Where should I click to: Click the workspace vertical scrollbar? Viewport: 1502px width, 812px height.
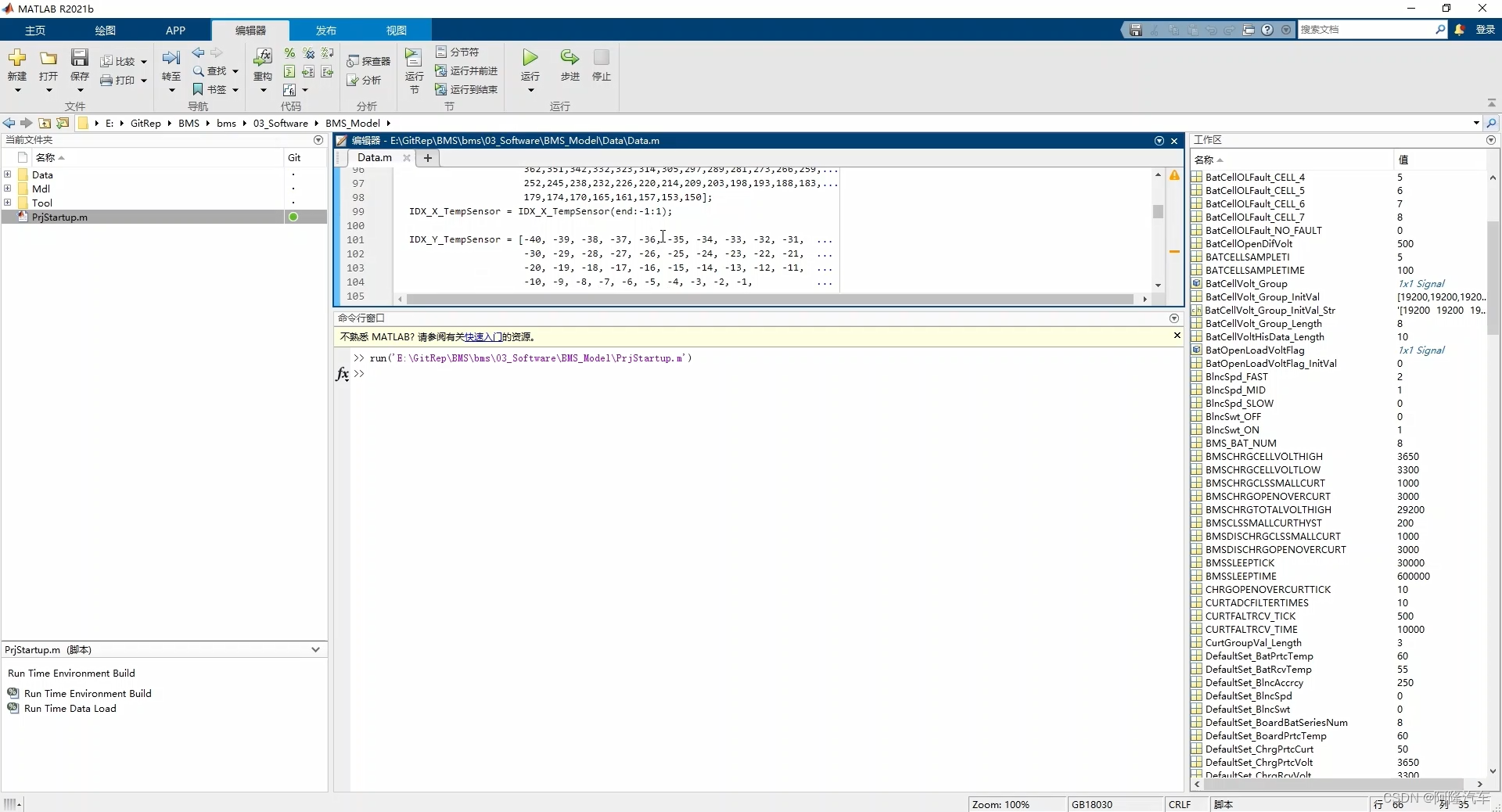tap(1493, 278)
